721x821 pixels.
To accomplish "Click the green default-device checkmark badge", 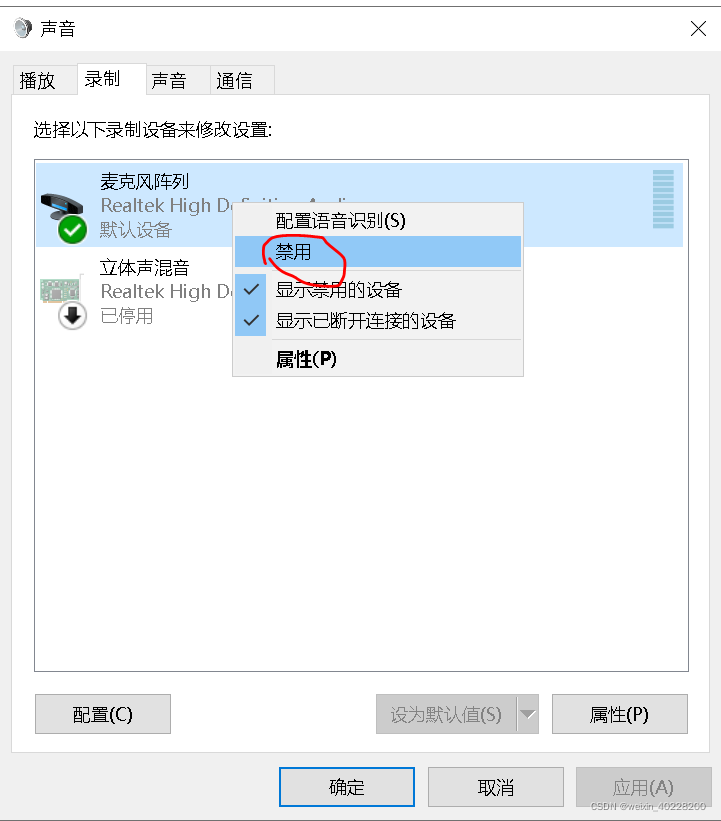I will (x=72, y=230).
